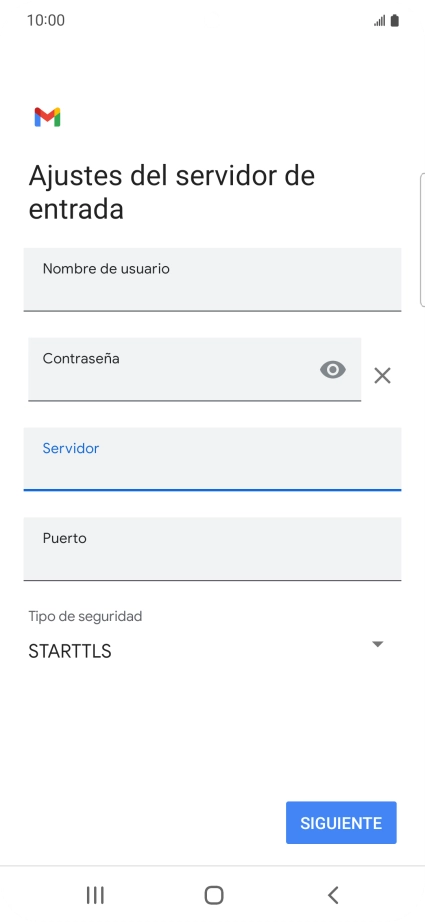Go back using the navigation back arrow
425x922 pixels.
pos(333,895)
